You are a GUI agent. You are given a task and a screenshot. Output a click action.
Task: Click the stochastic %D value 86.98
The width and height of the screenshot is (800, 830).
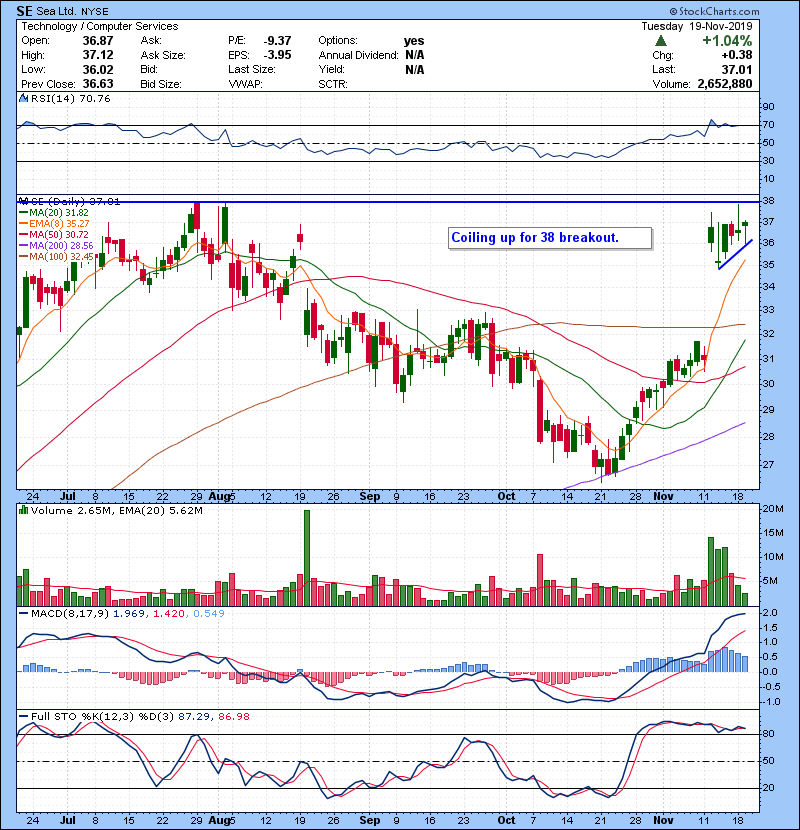click(233, 716)
